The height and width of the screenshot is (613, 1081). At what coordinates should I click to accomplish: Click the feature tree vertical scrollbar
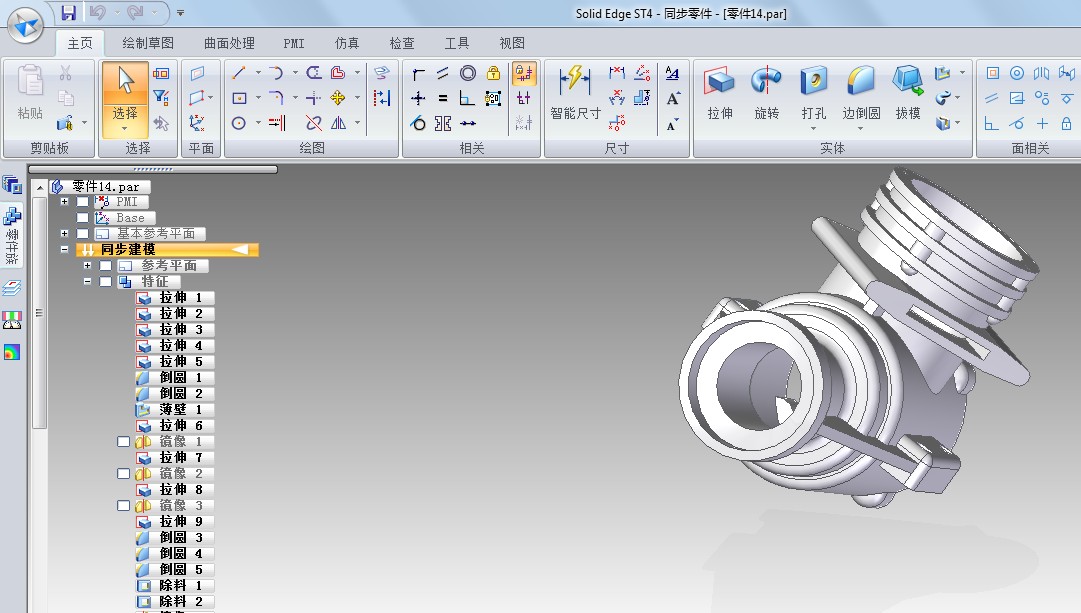pyautogui.click(x=39, y=312)
